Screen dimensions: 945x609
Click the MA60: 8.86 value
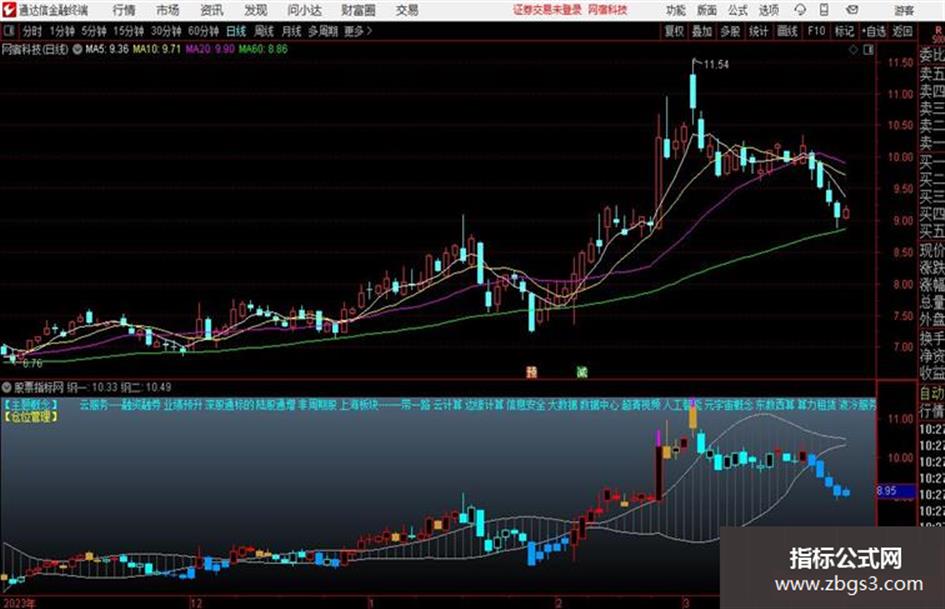pyautogui.click(x=263, y=49)
